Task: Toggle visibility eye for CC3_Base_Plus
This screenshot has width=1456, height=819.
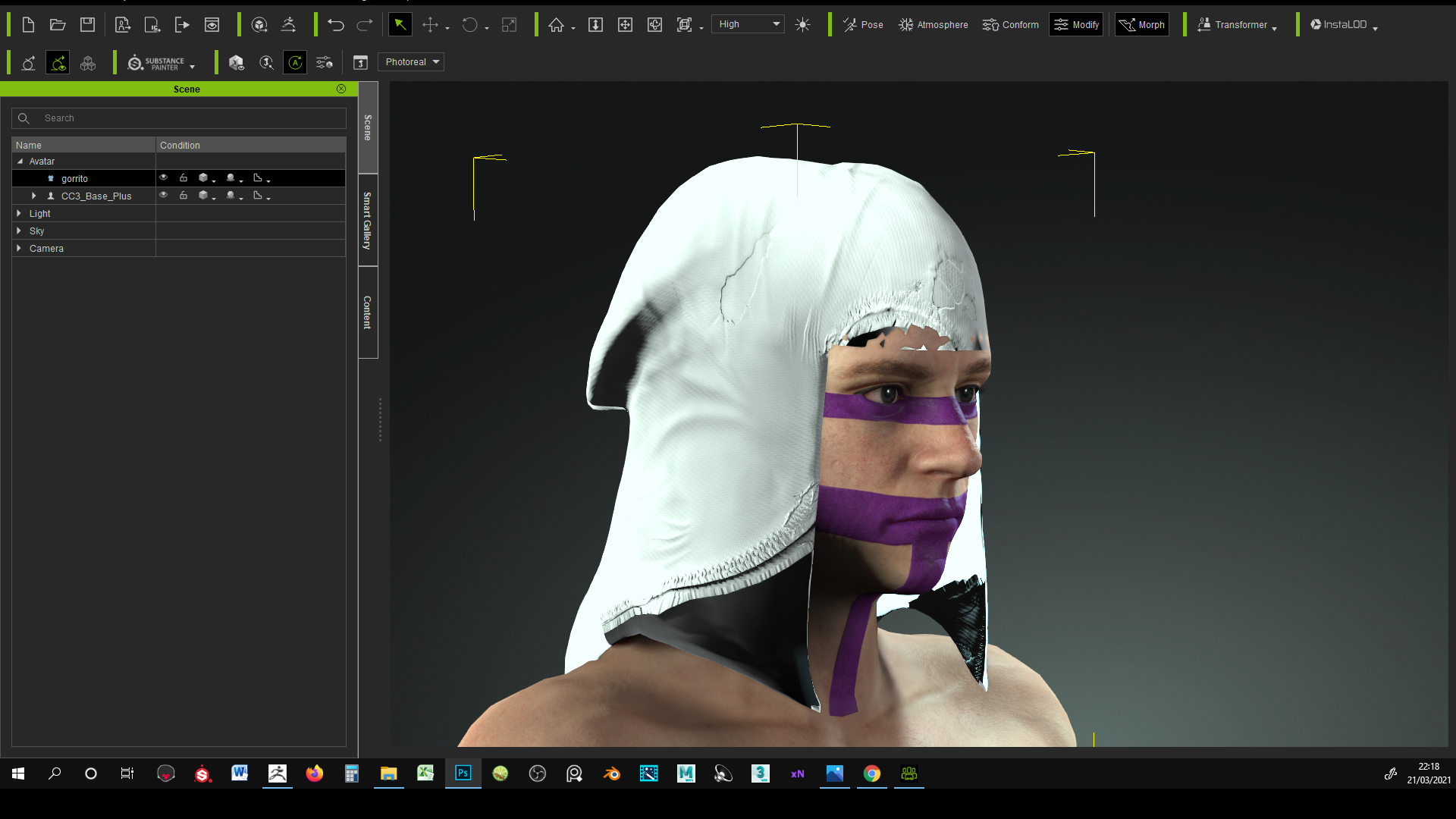Action: [163, 196]
